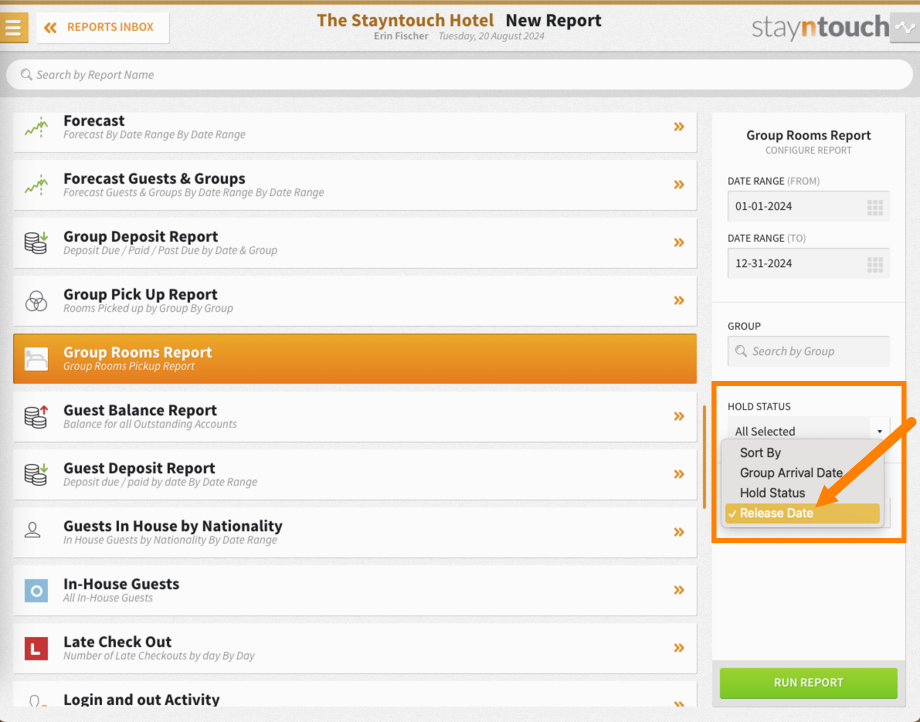Screen dimensions: 920x722
Task: Click the StayNTouch logo
Action: tap(820, 28)
